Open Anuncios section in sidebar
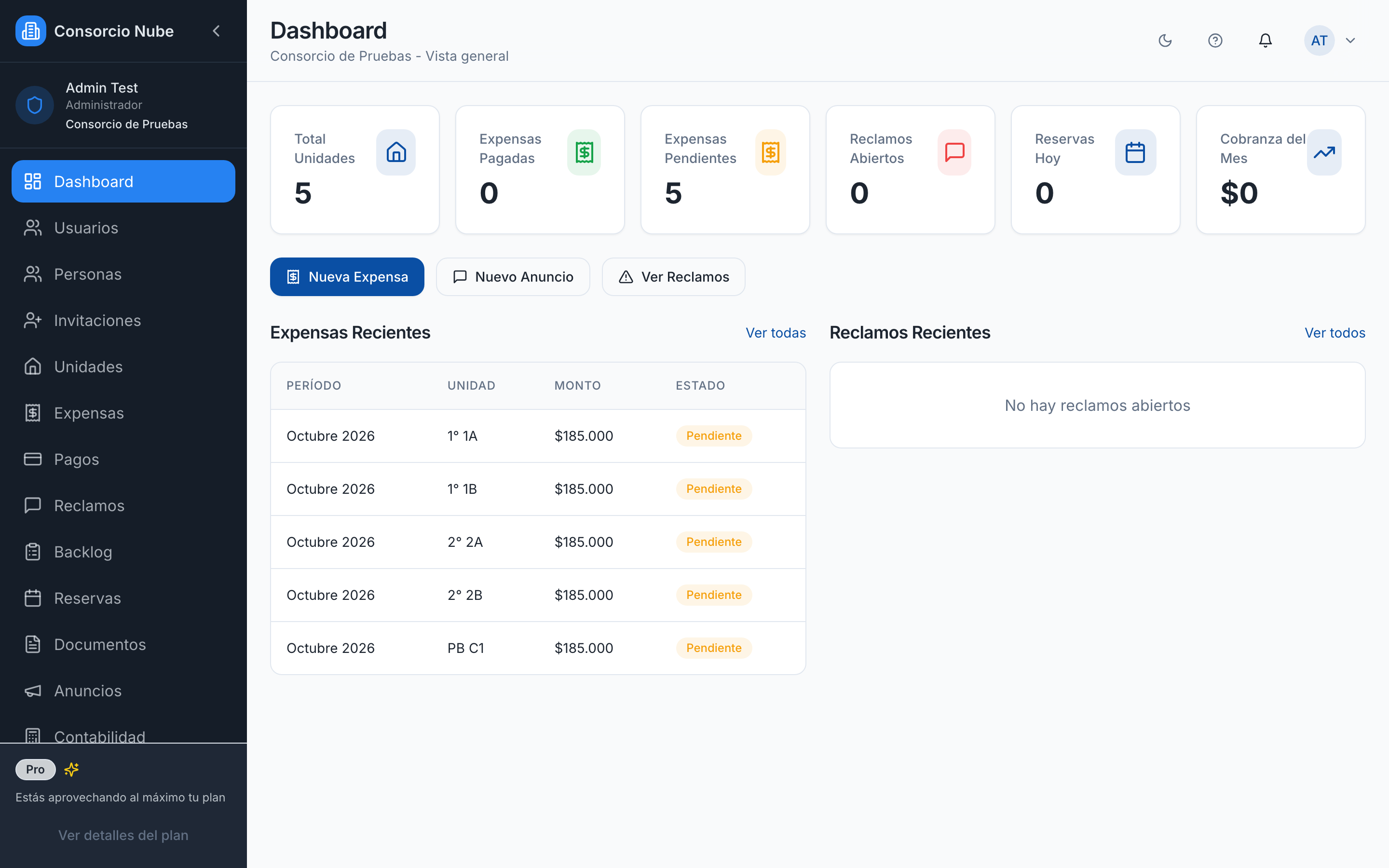Image resolution: width=1389 pixels, height=868 pixels. (x=123, y=691)
